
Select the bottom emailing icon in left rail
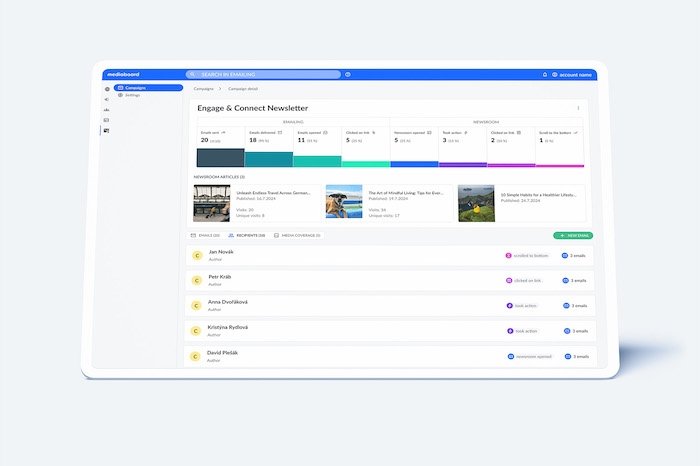coord(107,131)
